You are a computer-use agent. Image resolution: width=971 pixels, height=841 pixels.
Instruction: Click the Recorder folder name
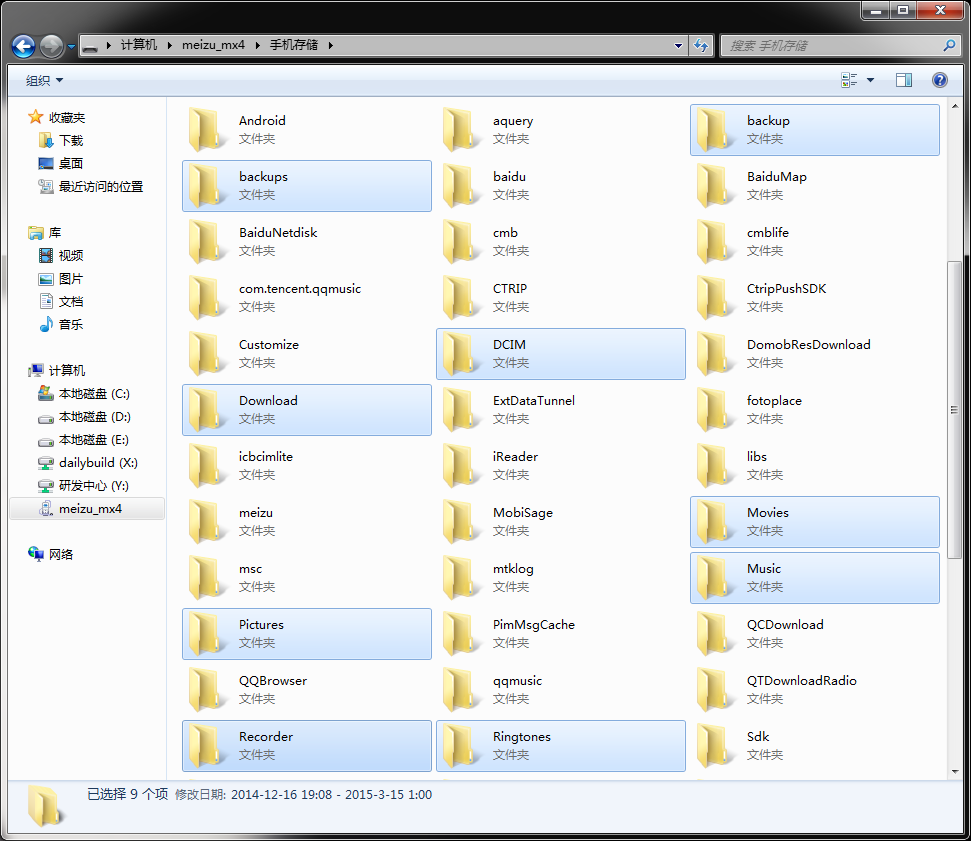[266, 736]
